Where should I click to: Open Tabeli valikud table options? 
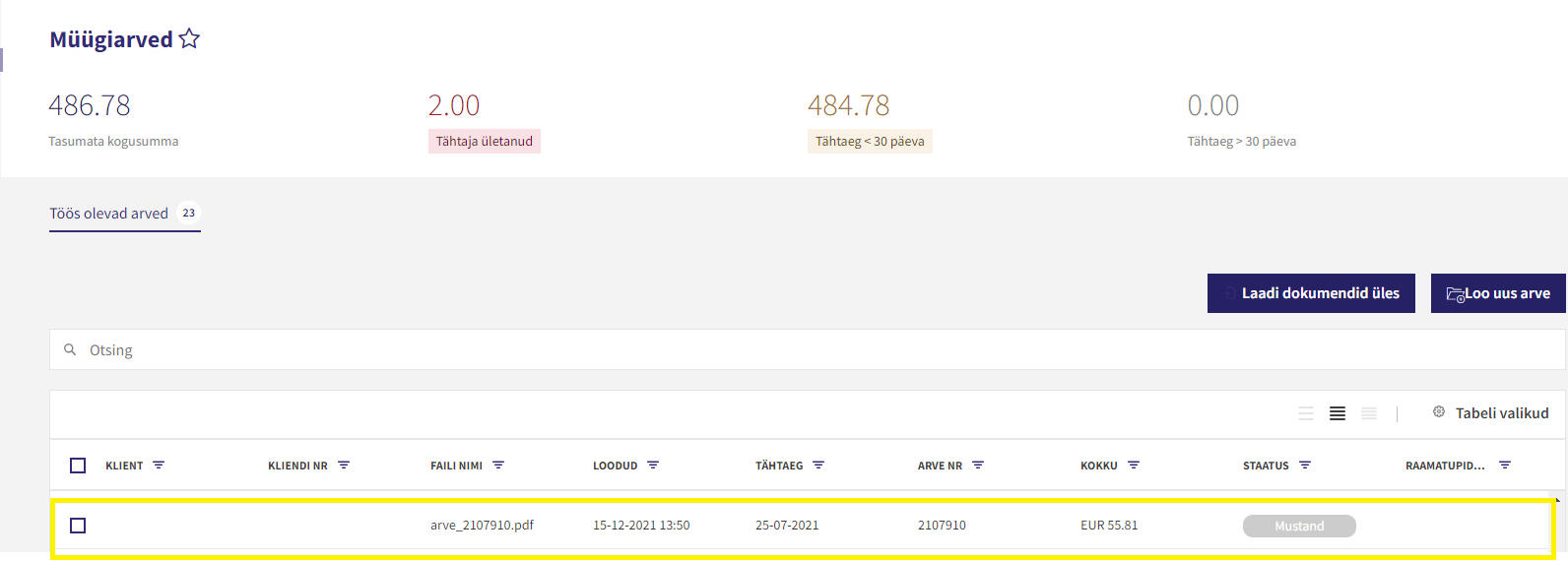click(1502, 413)
